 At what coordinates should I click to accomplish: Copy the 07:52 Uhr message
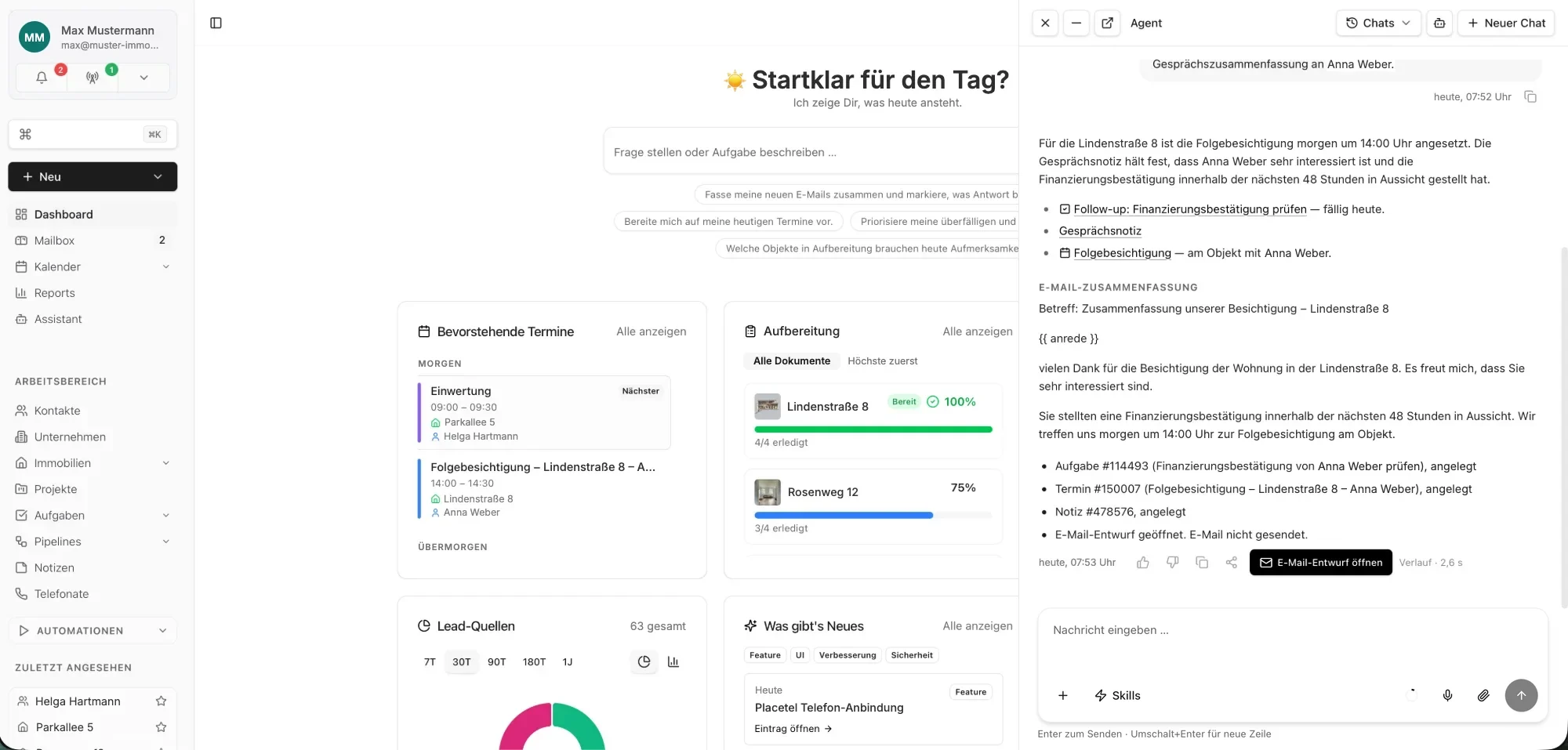pyautogui.click(x=1530, y=96)
